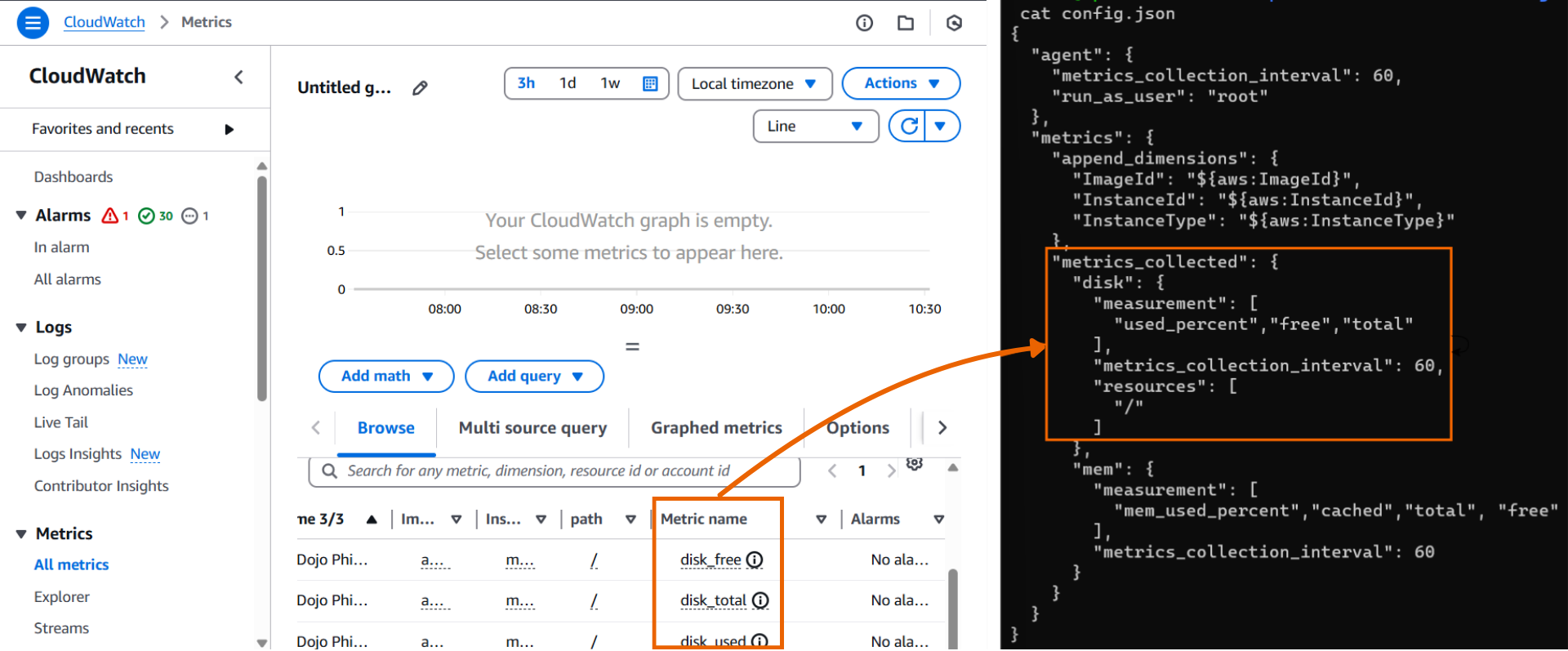
Task: Open the CloudWatch hamburger navigation menu
Action: coord(33,22)
